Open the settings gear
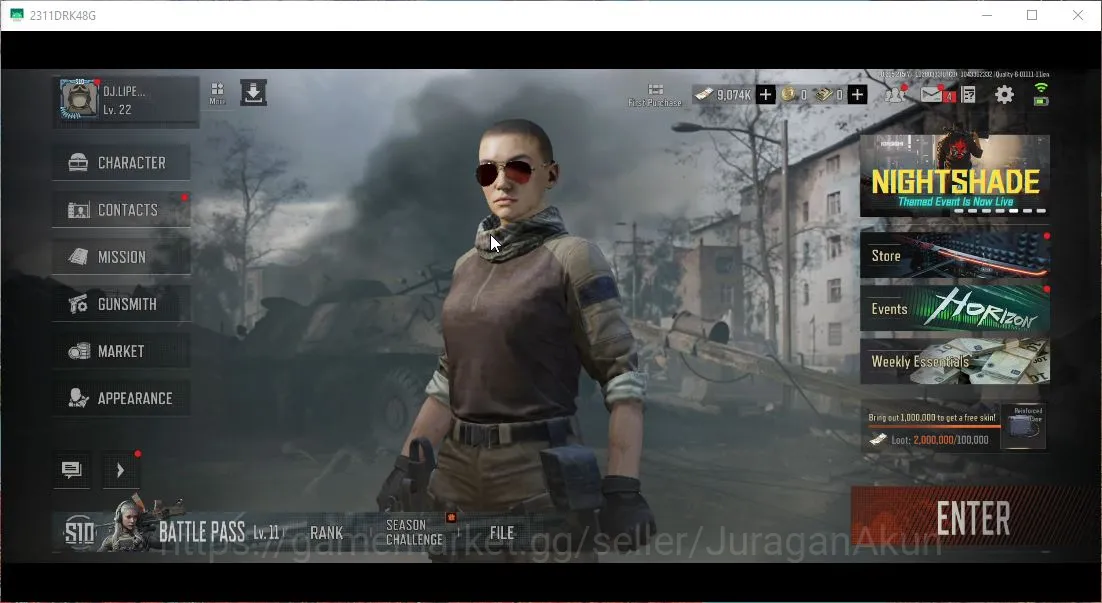This screenshot has width=1102, height=603. coord(1004,94)
